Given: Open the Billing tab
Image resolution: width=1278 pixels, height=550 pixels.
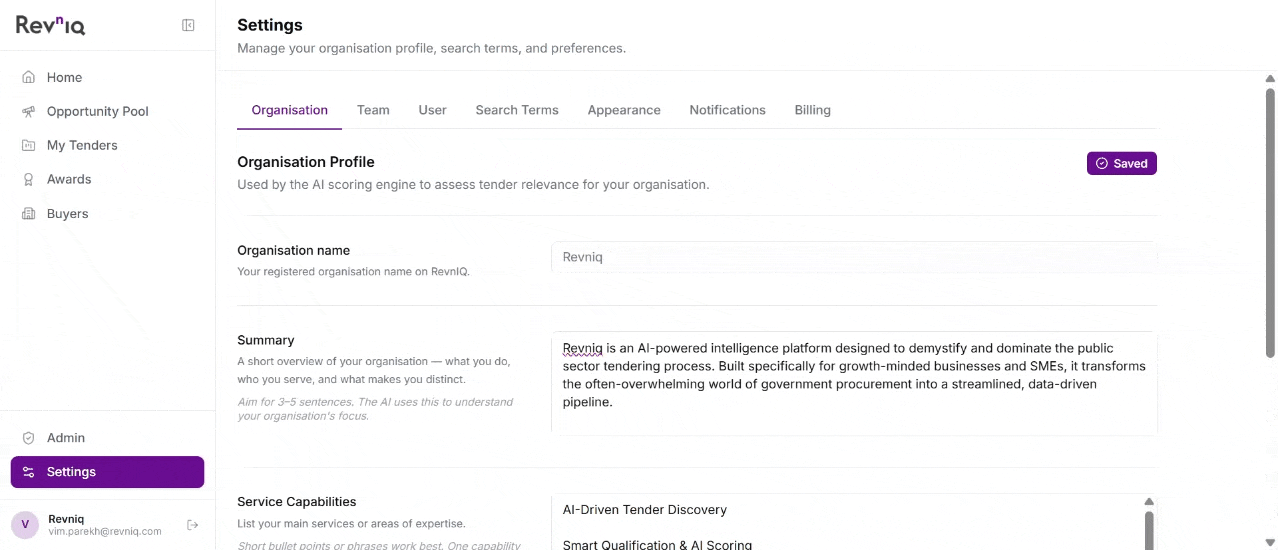Looking at the screenshot, I should tap(812, 110).
